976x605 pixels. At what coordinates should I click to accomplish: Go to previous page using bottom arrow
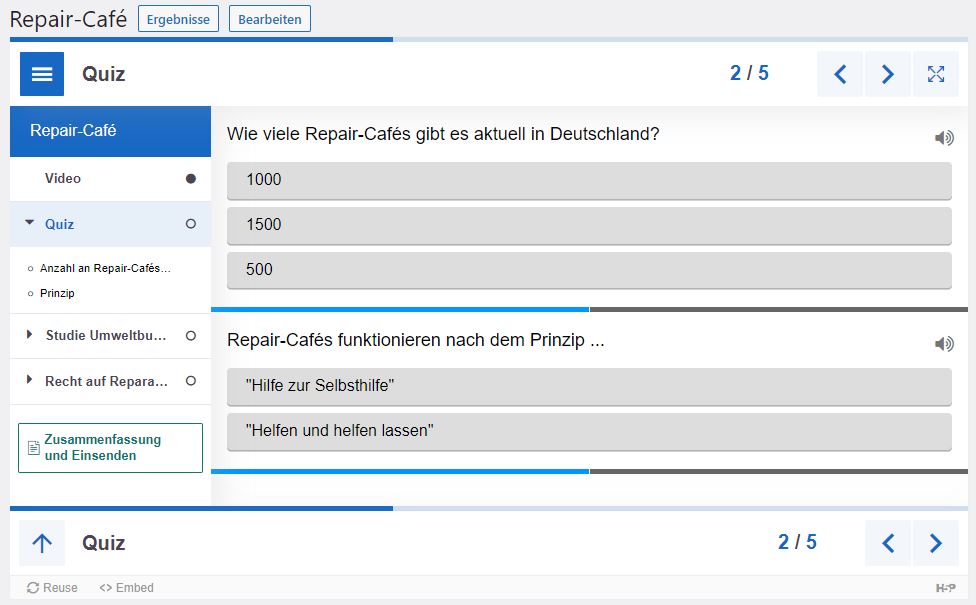[x=888, y=543]
